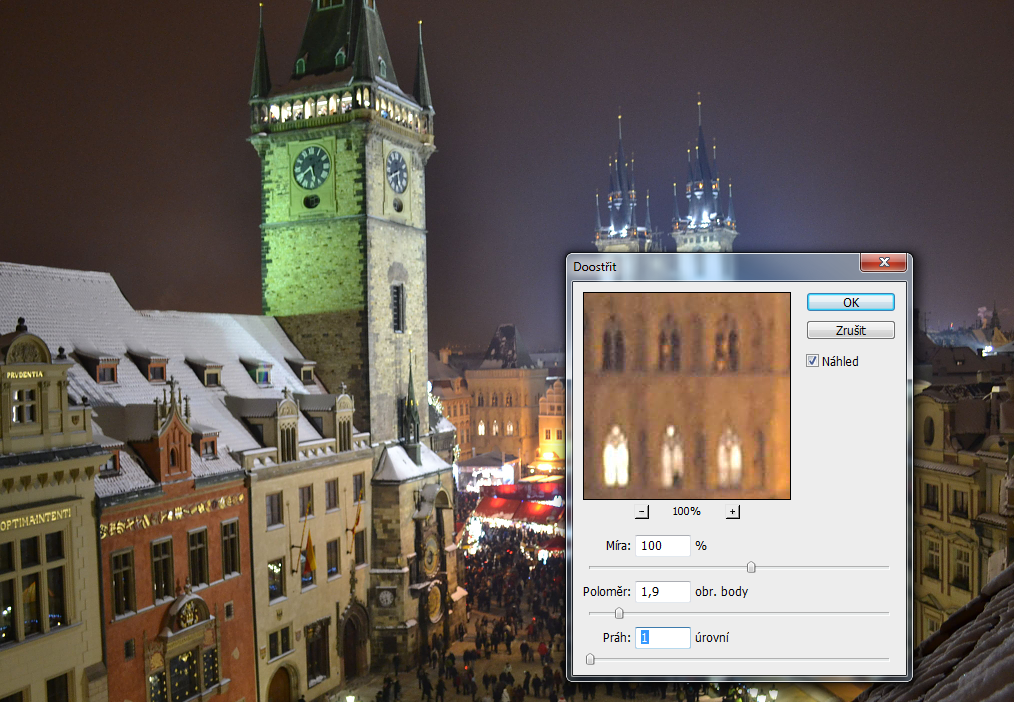The width and height of the screenshot is (1014, 702).
Task: Click the PRUDENTIA inscription on the building
Action: (24, 374)
